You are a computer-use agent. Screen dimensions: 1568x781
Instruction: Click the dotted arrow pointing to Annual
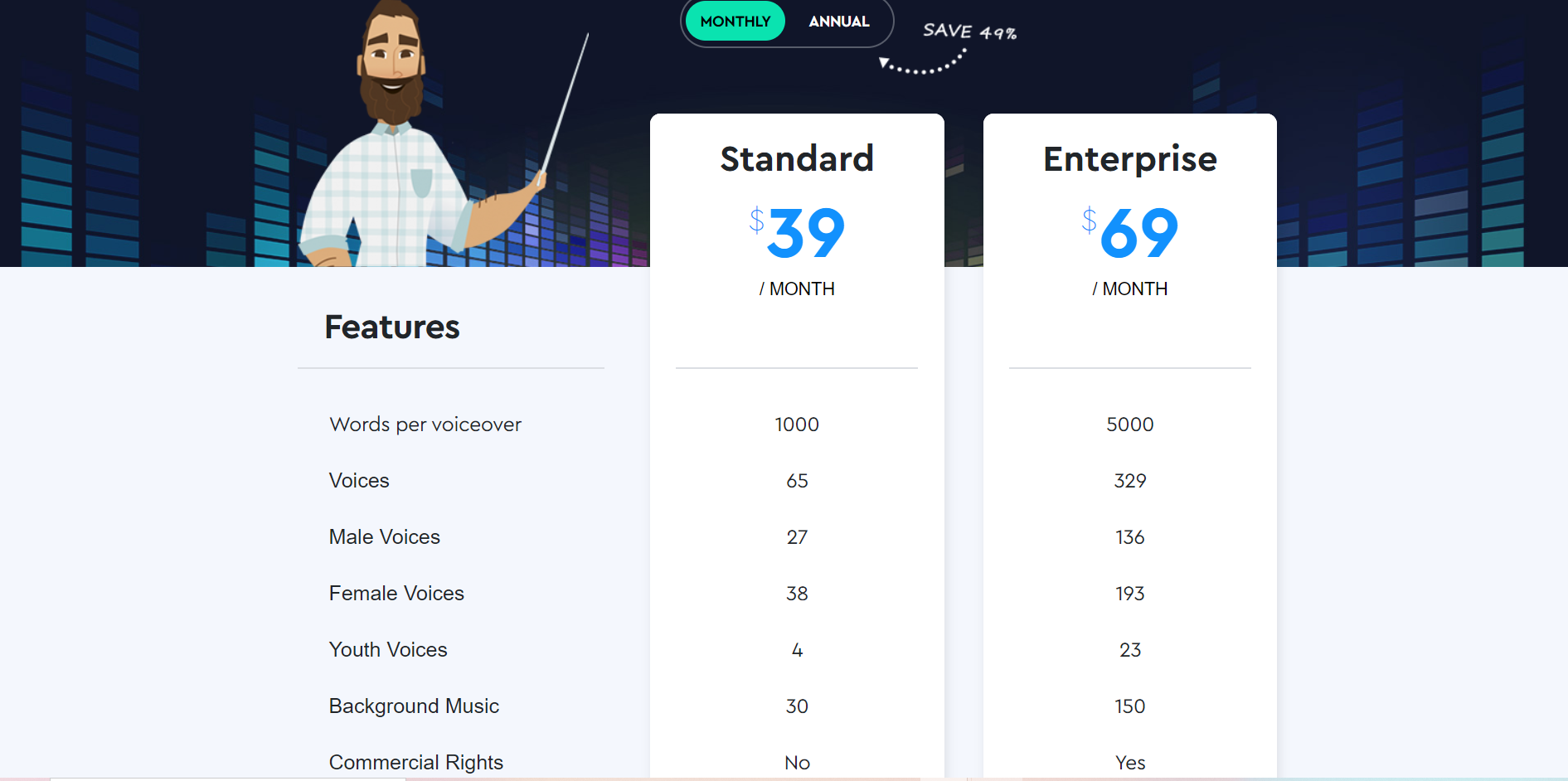(922, 65)
